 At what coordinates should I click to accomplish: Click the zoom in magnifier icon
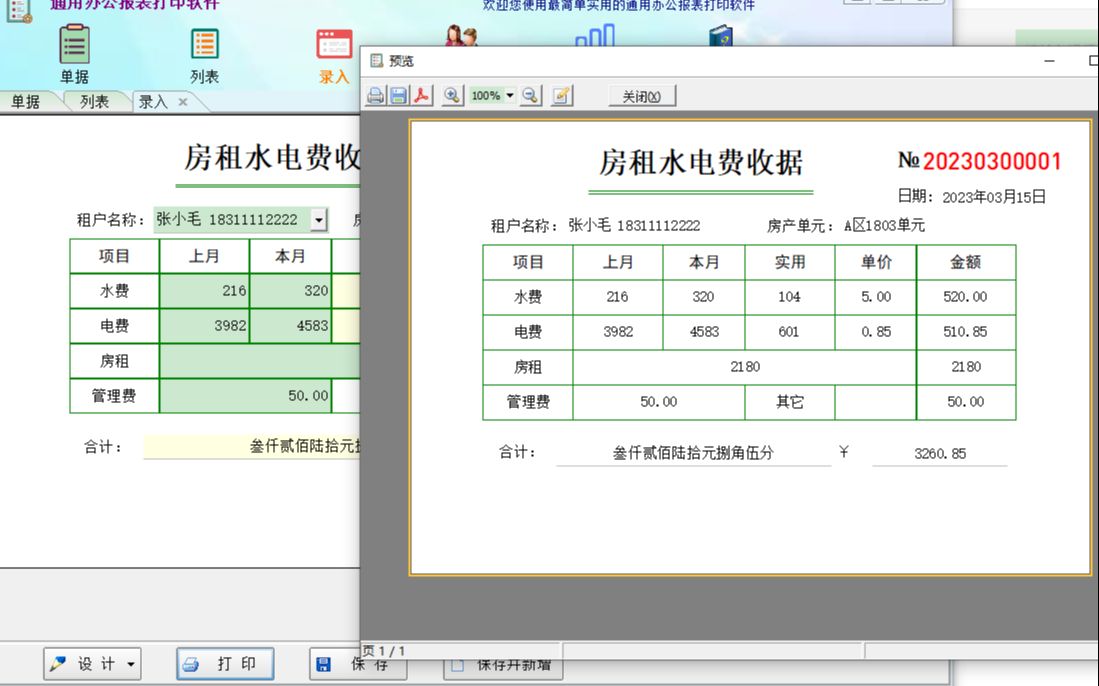pyautogui.click(x=451, y=96)
